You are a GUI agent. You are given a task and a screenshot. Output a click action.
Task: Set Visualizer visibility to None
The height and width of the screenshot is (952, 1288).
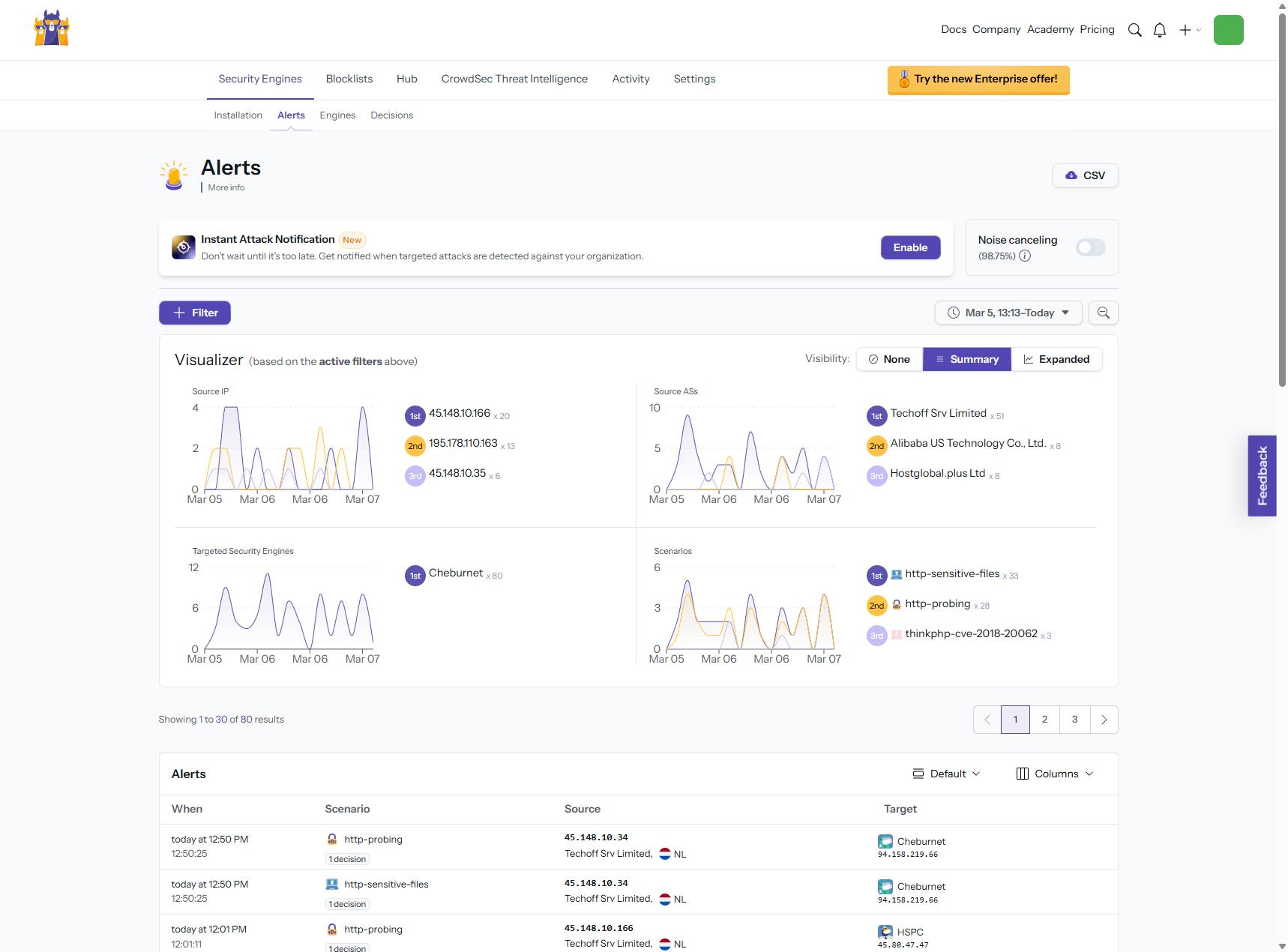889,359
